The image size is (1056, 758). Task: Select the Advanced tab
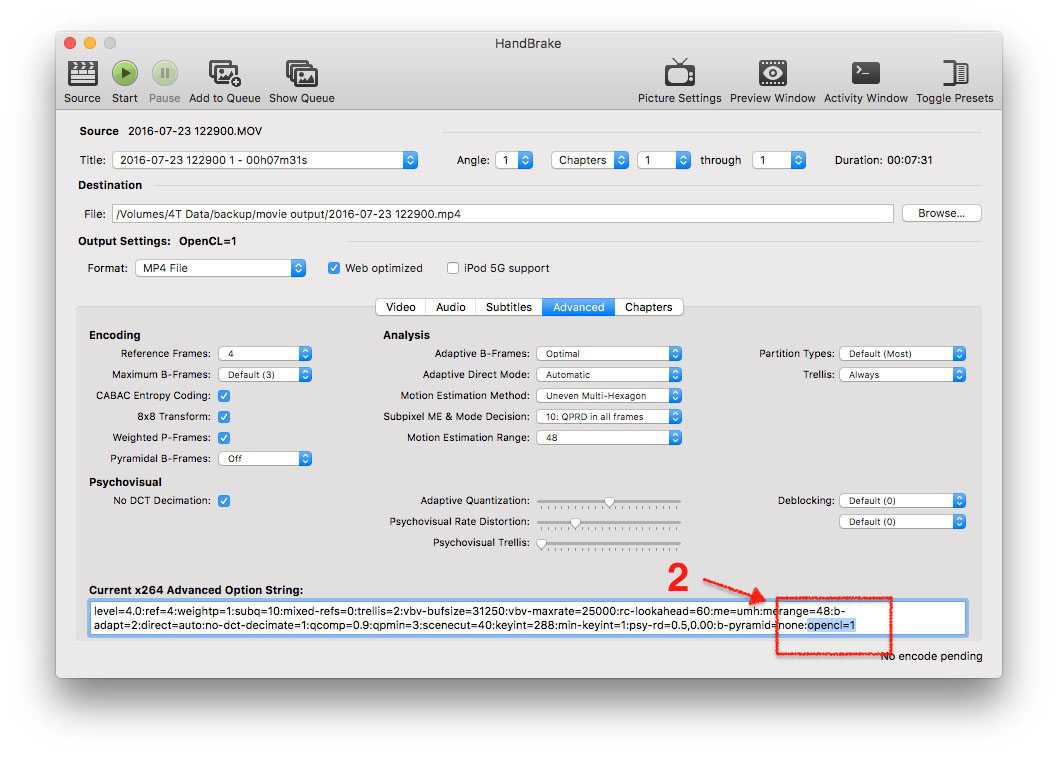pyautogui.click(x=579, y=307)
